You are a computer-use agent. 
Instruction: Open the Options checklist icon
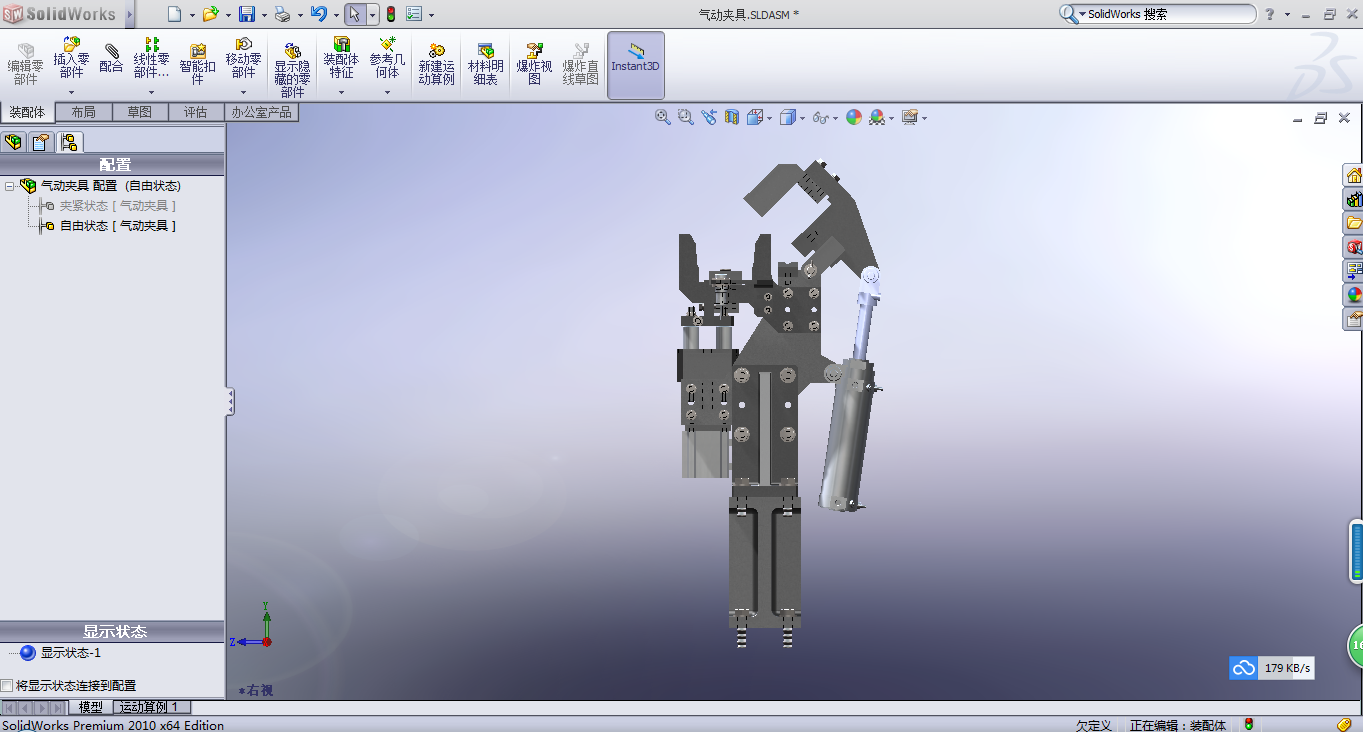pyautogui.click(x=414, y=14)
